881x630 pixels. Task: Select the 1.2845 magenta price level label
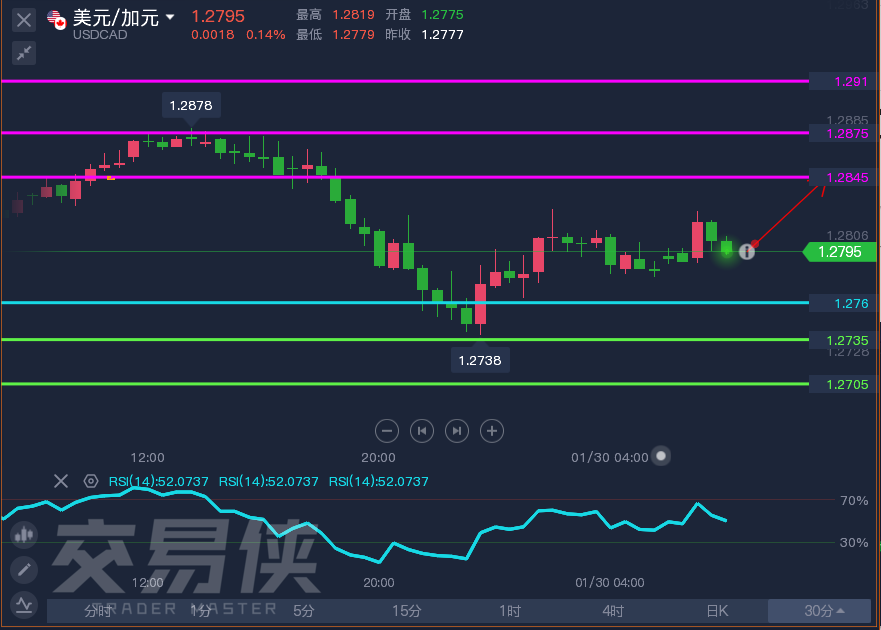(x=842, y=178)
